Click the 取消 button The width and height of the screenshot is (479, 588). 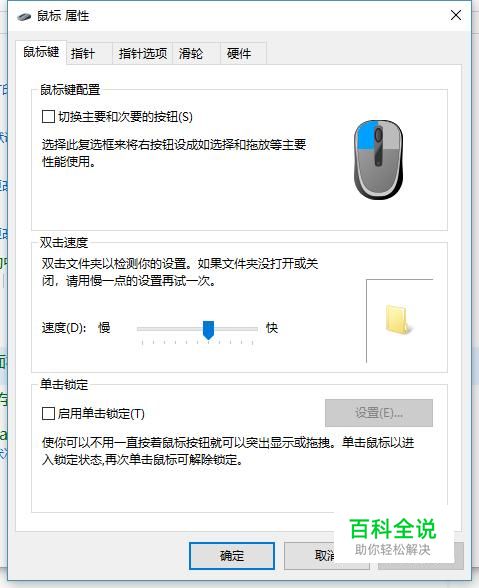(x=325, y=555)
